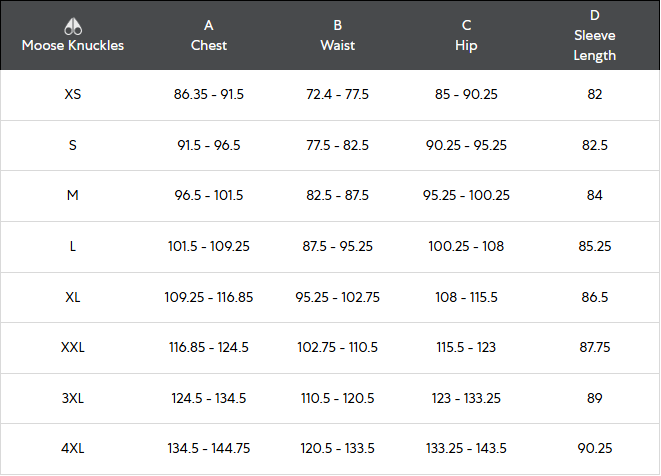Click the 3XL size row label

click(x=73, y=398)
